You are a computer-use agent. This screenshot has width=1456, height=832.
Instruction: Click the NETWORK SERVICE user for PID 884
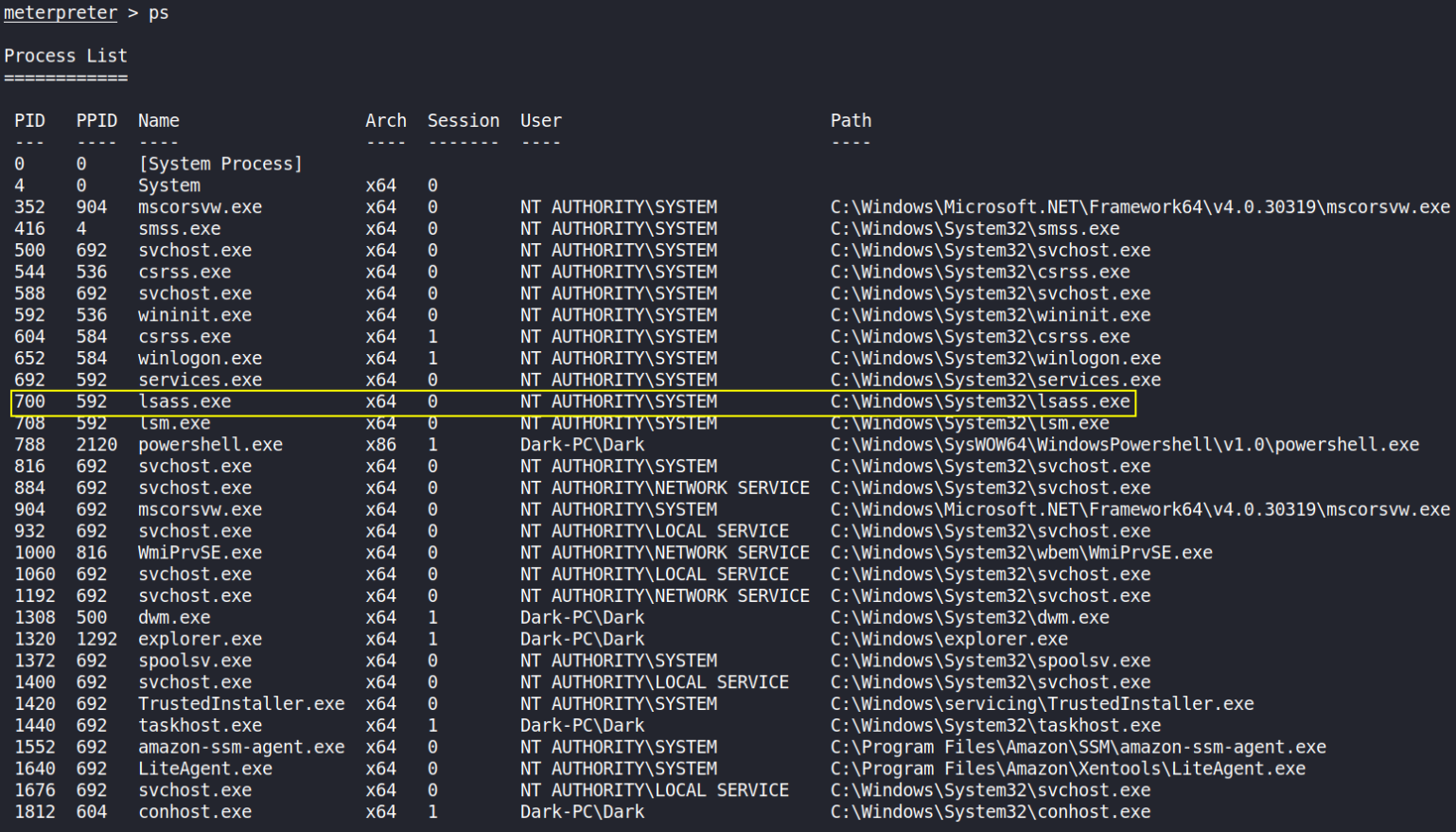(664, 487)
